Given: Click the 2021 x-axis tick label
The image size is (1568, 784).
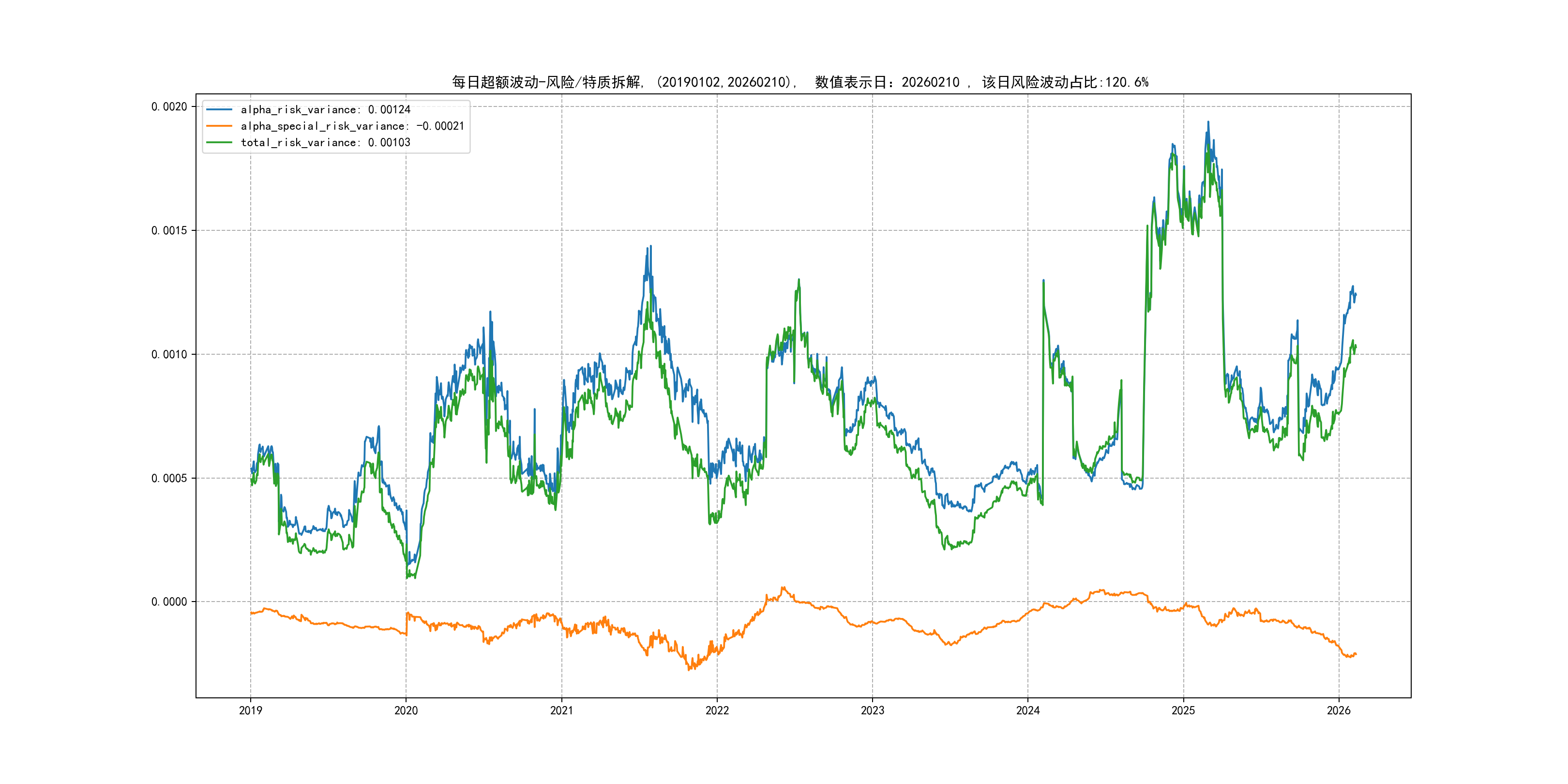Looking at the screenshot, I should [x=561, y=710].
